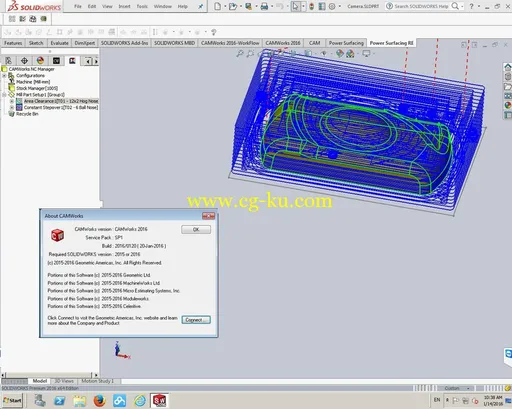Click the Options gear icon

pos(332,6)
